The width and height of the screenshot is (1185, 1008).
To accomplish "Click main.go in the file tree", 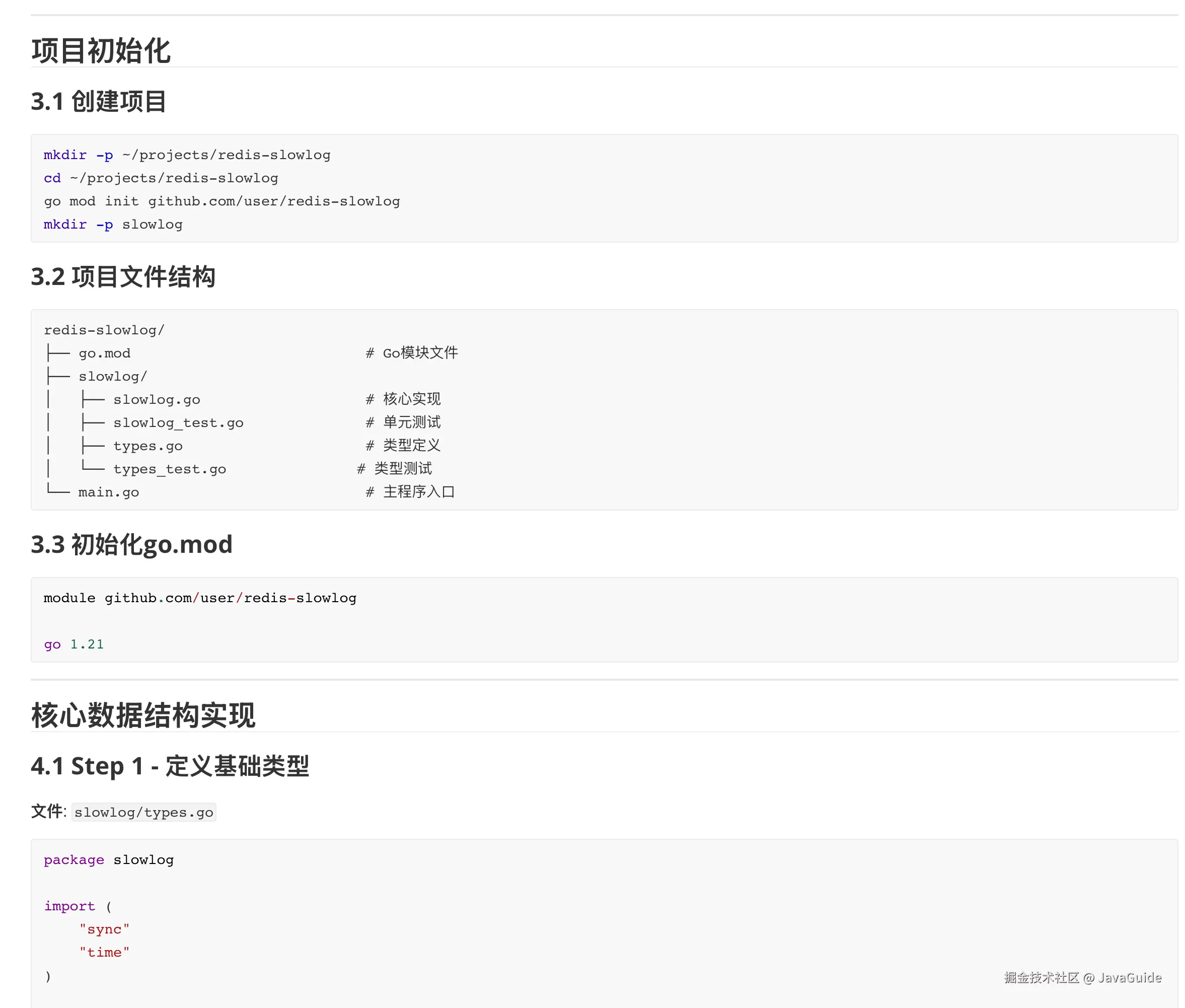I will tap(109, 492).
